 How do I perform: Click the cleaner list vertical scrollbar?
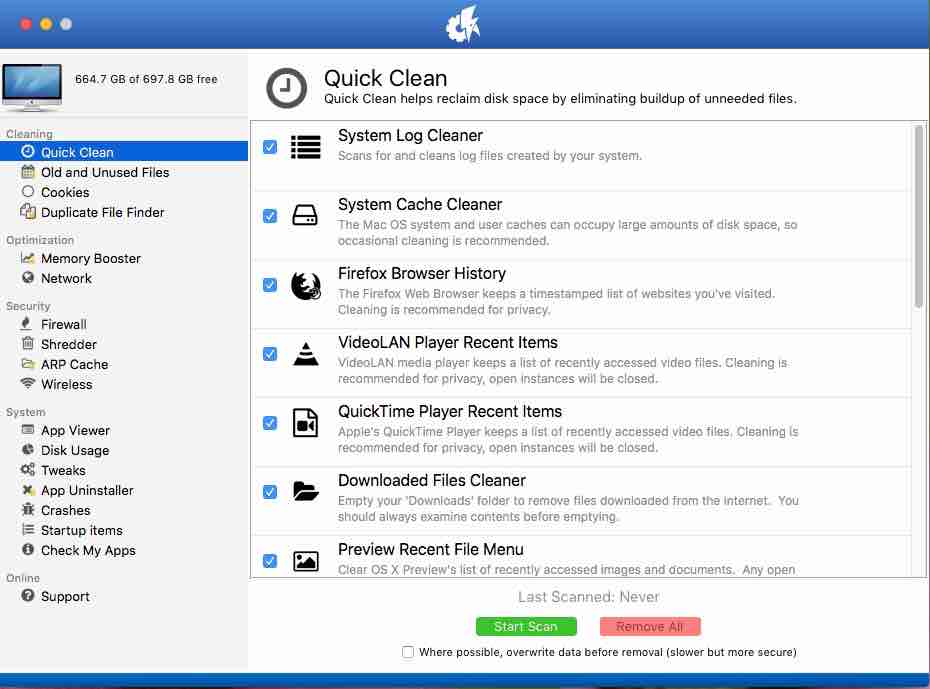(x=919, y=216)
